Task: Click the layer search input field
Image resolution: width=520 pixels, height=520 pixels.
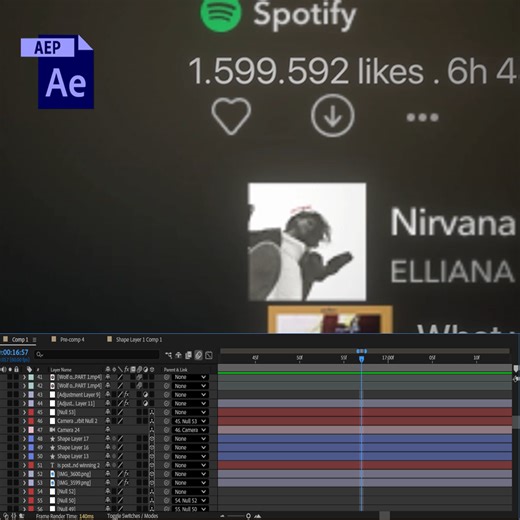Action: [97, 355]
